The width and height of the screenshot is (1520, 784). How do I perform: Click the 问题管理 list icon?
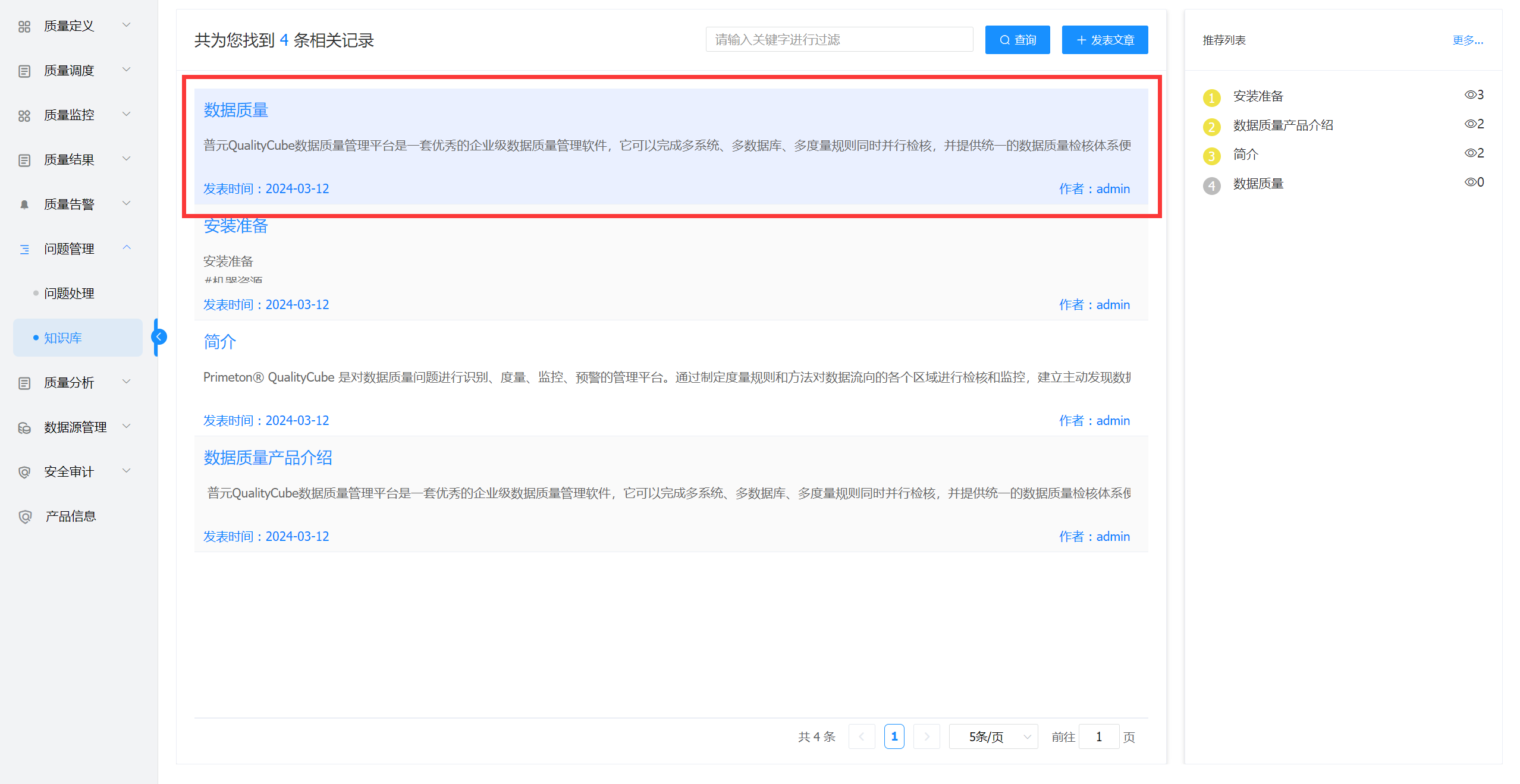(x=24, y=249)
